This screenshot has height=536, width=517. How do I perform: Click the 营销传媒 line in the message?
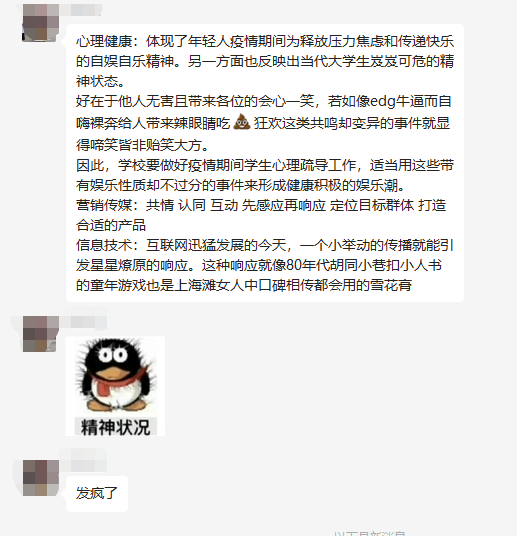tap(261, 205)
